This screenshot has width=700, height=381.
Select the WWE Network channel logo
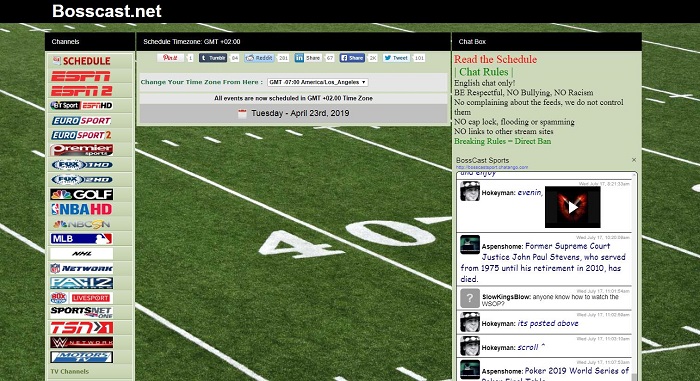tap(82, 343)
